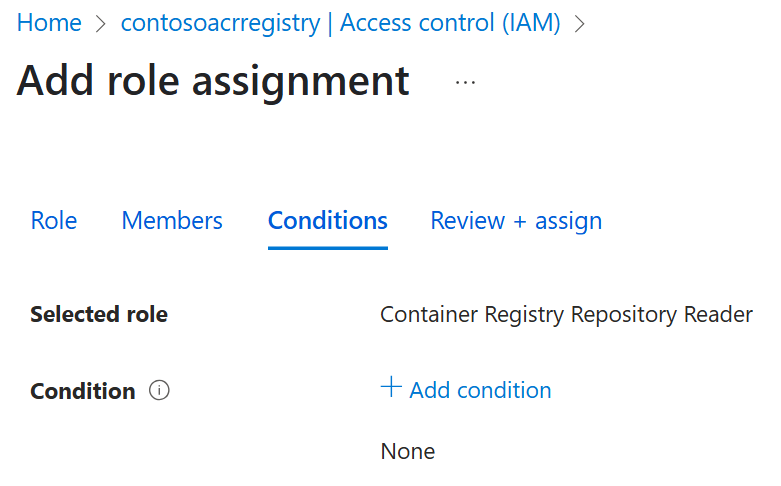Screen dimensions: 781x486
Task: Open the Members tab
Action: (172, 221)
